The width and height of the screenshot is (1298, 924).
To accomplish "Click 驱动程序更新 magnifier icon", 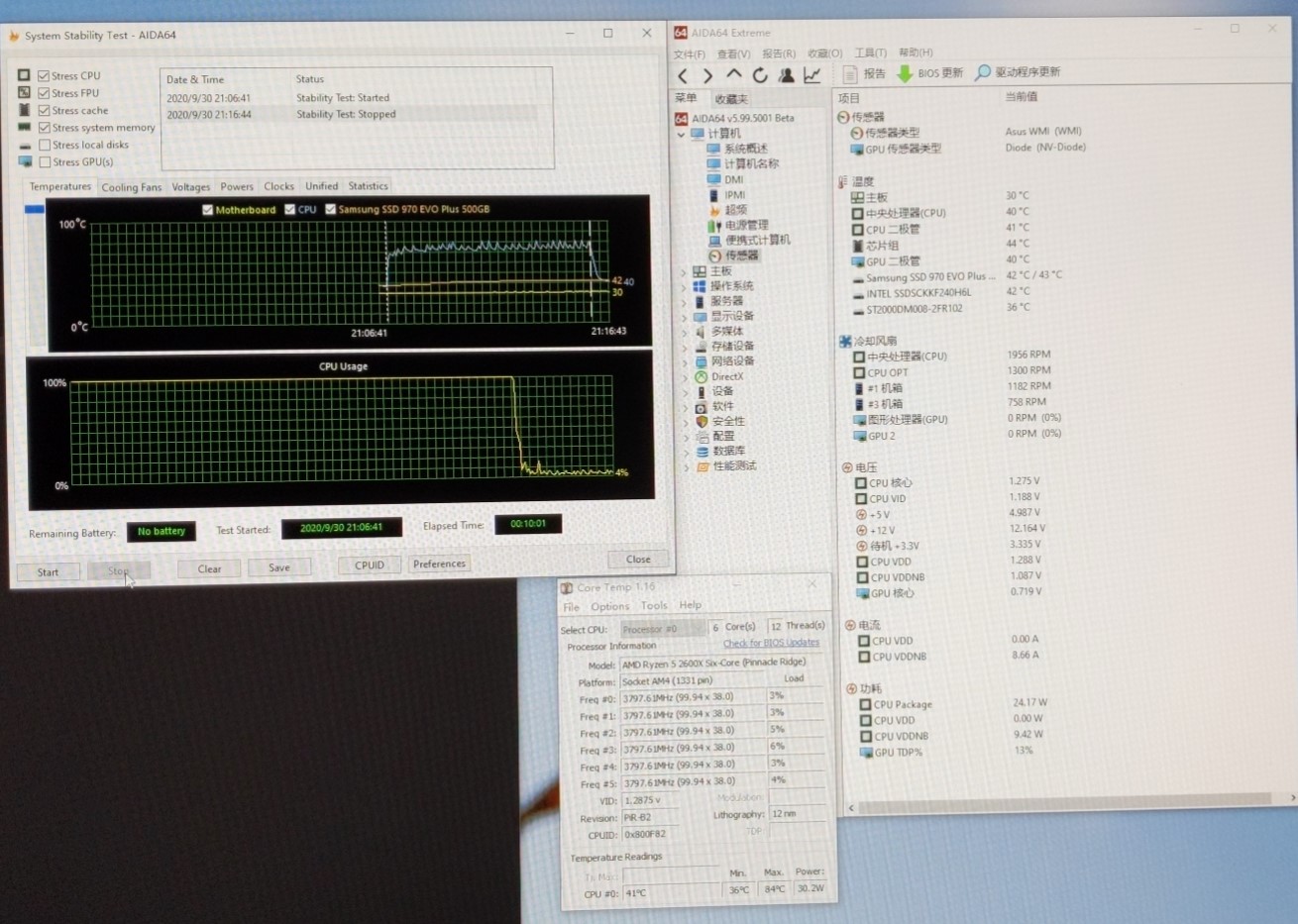I will coord(982,72).
